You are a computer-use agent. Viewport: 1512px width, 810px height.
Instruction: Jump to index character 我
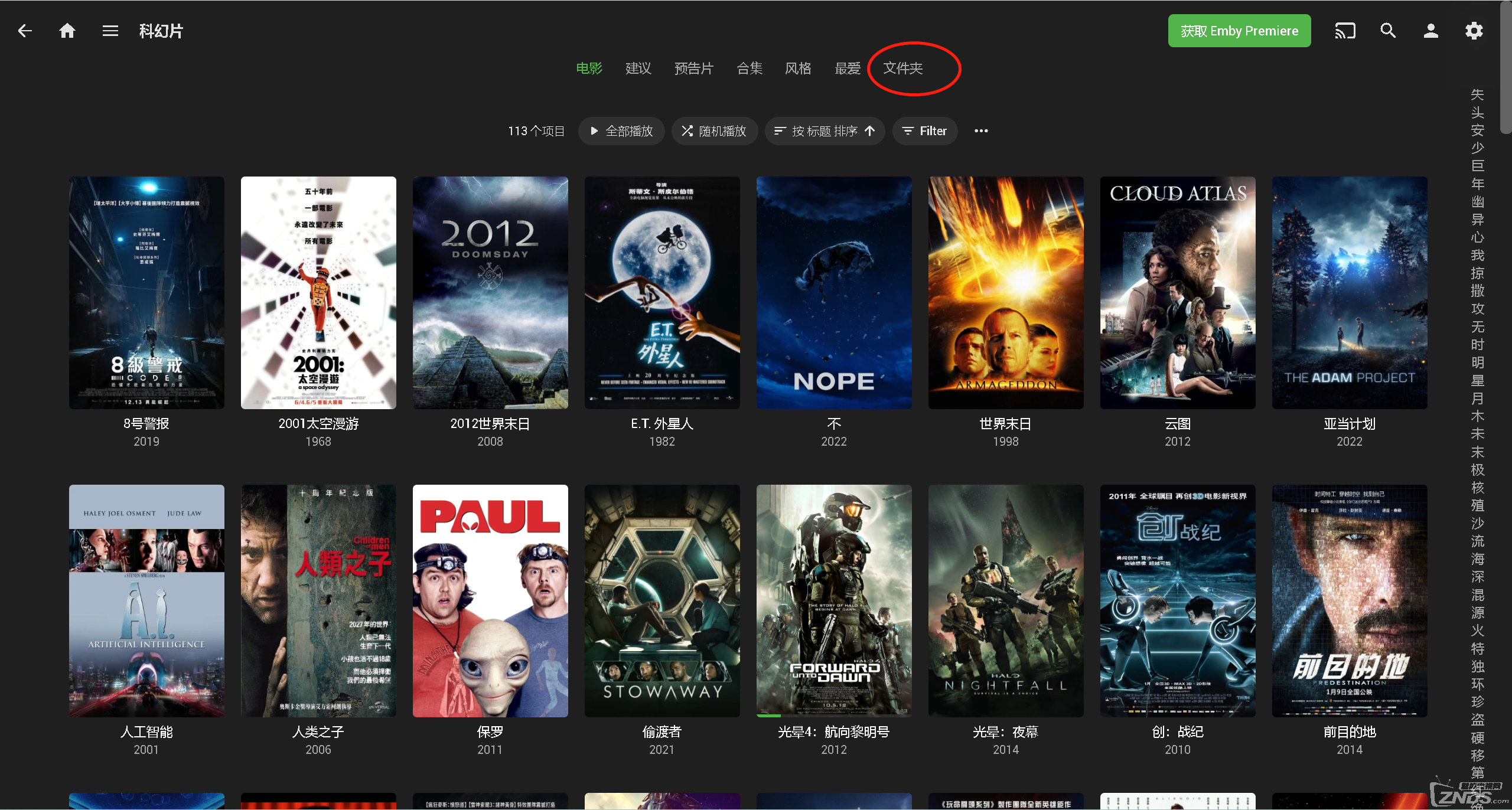point(1477,255)
